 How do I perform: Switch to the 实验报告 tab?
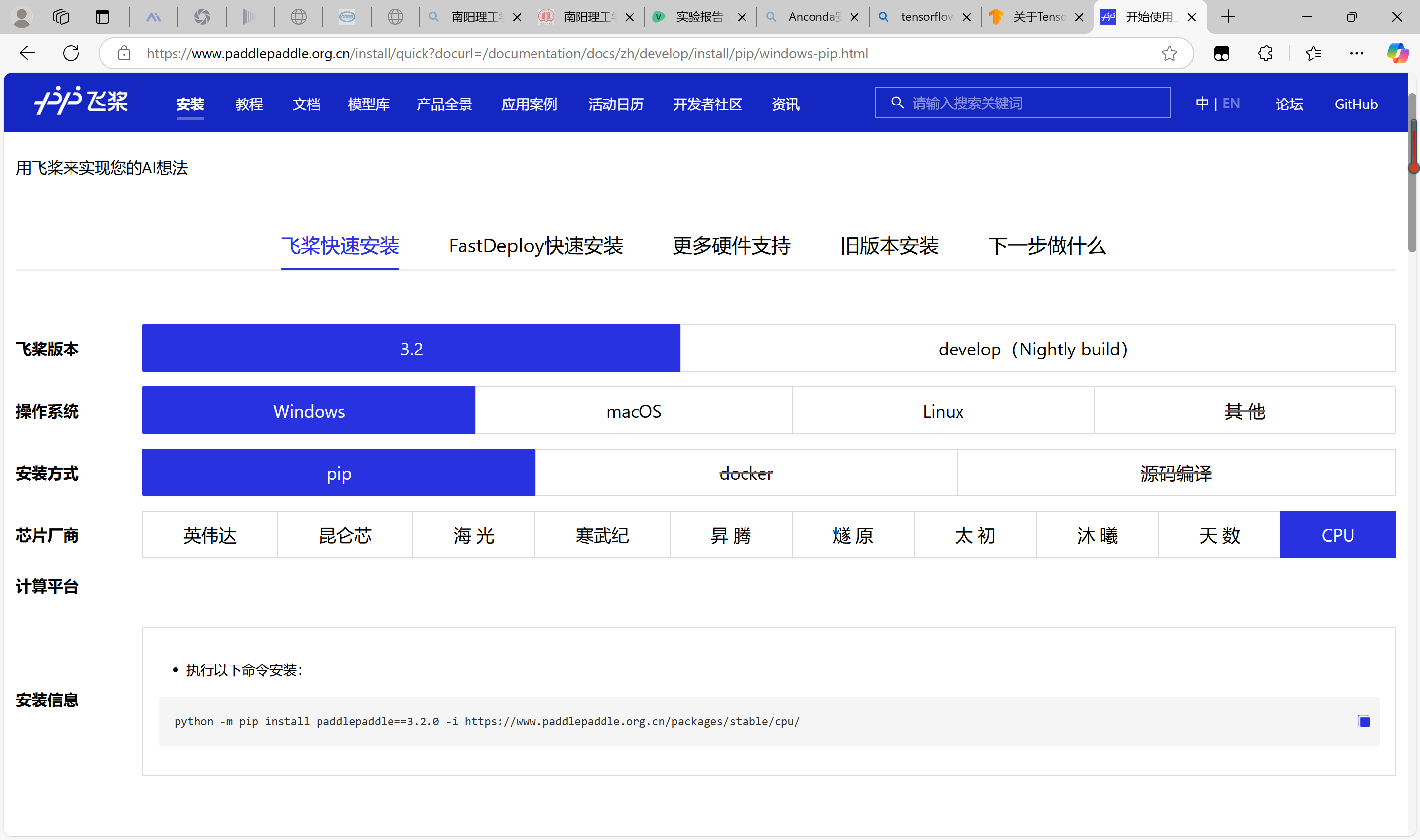tap(699, 17)
